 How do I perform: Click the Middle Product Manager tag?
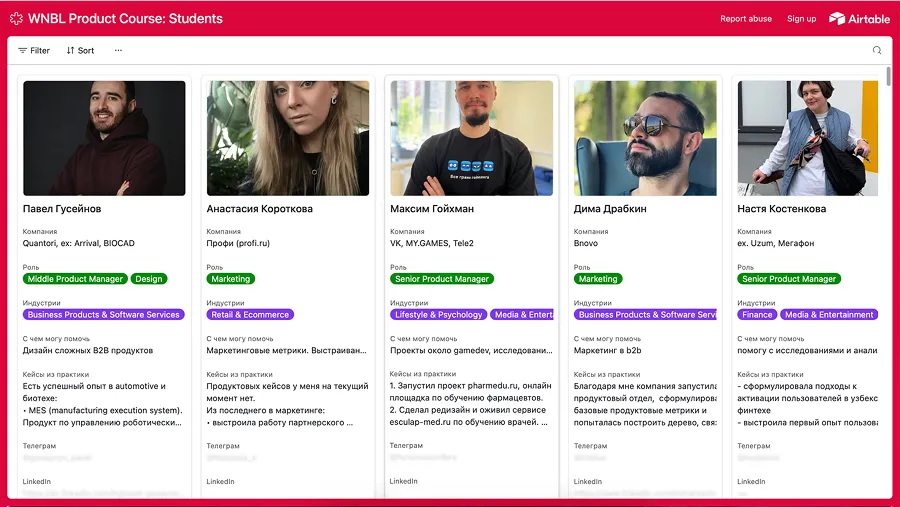point(75,279)
